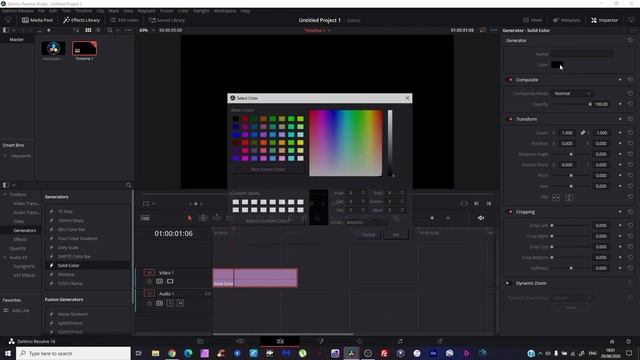Open the Mixer panel
The width and height of the screenshot is (640, 360).
pos(533,20)
